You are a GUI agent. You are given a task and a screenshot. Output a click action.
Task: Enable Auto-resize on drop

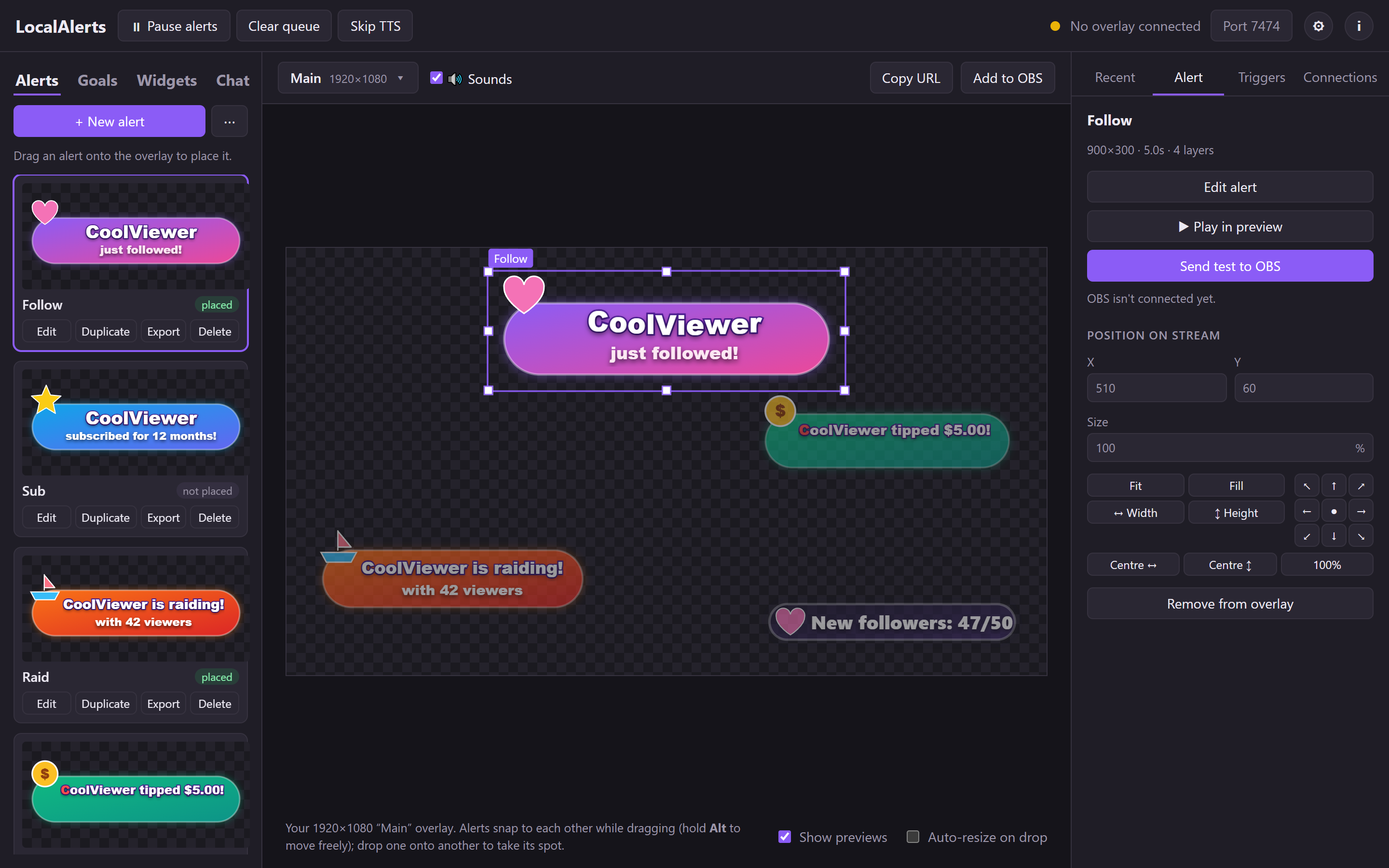pyautogui.click(x=912, y=837)
